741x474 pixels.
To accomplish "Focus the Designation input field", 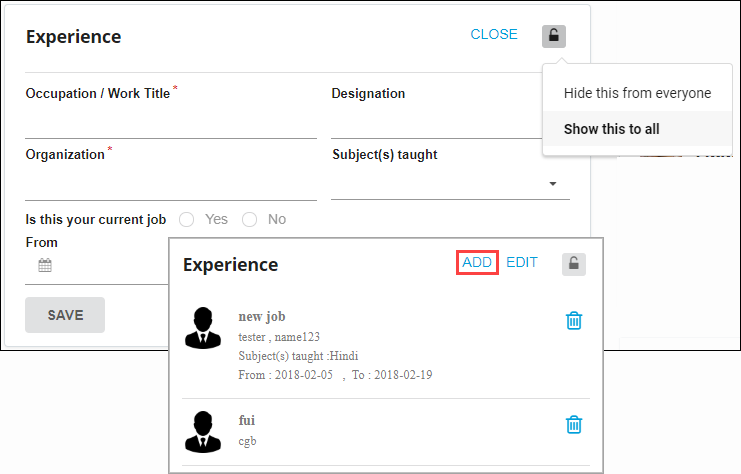I will [436, 124].
